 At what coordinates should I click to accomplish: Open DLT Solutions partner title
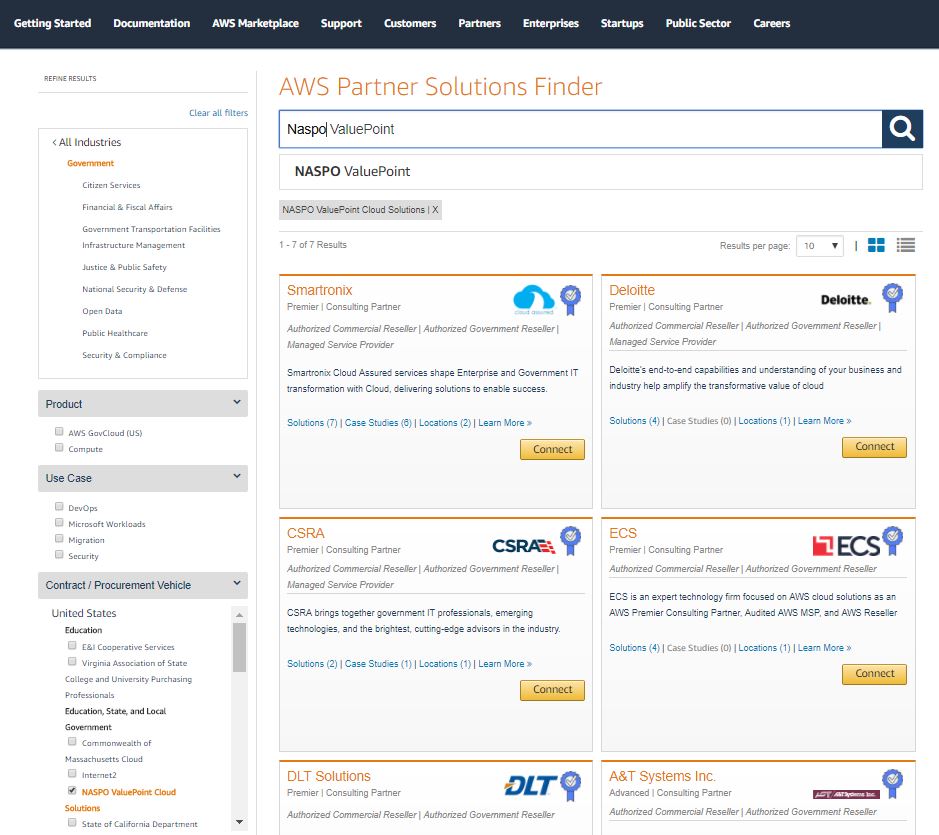coord(329,776)
